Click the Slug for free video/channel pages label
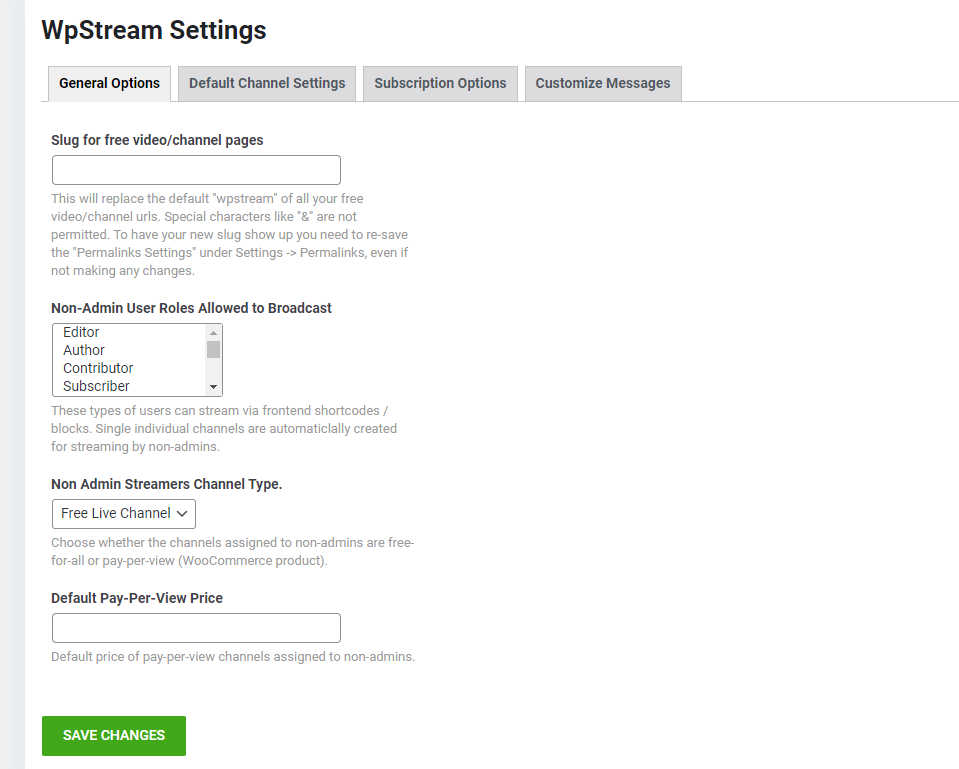Image resolution: width=959 pixels, height=769 pixels. point(157,140)
